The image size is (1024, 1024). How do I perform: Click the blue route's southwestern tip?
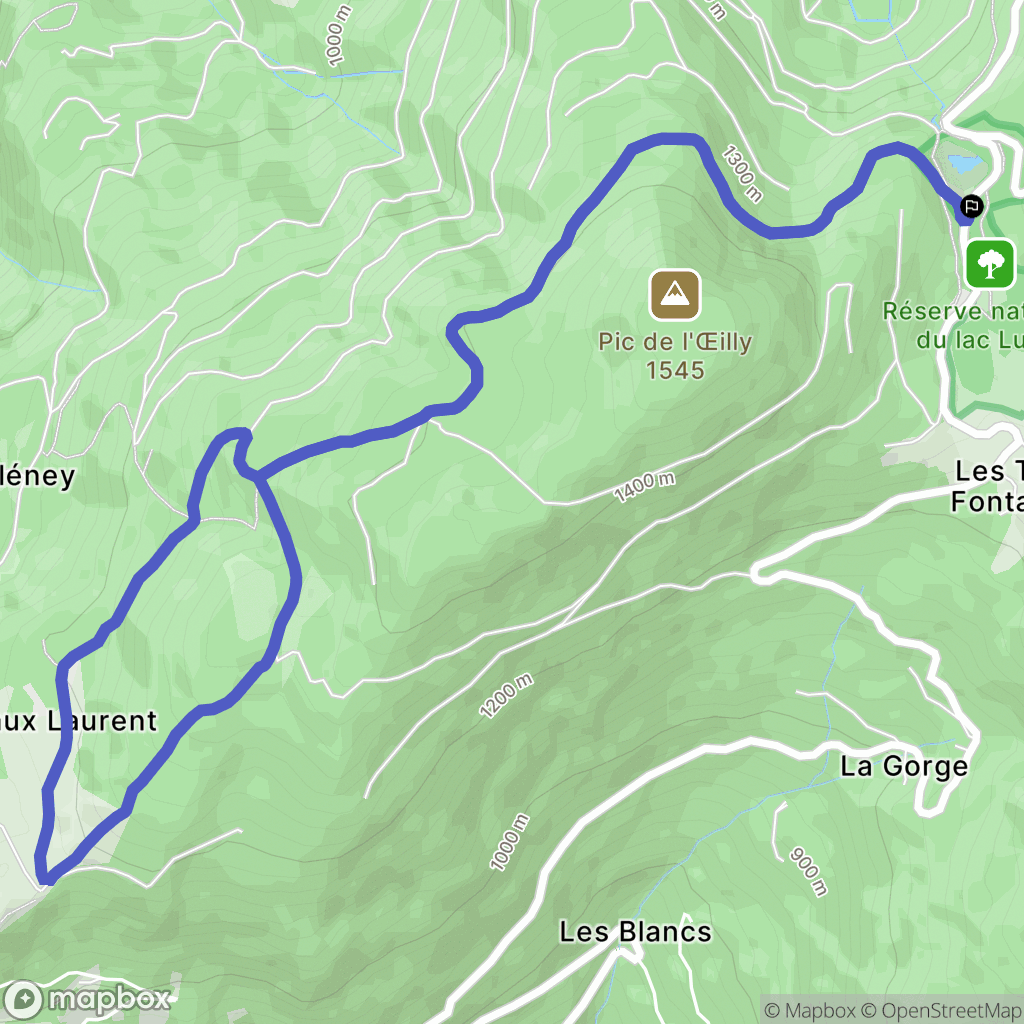tap(44, 879)
